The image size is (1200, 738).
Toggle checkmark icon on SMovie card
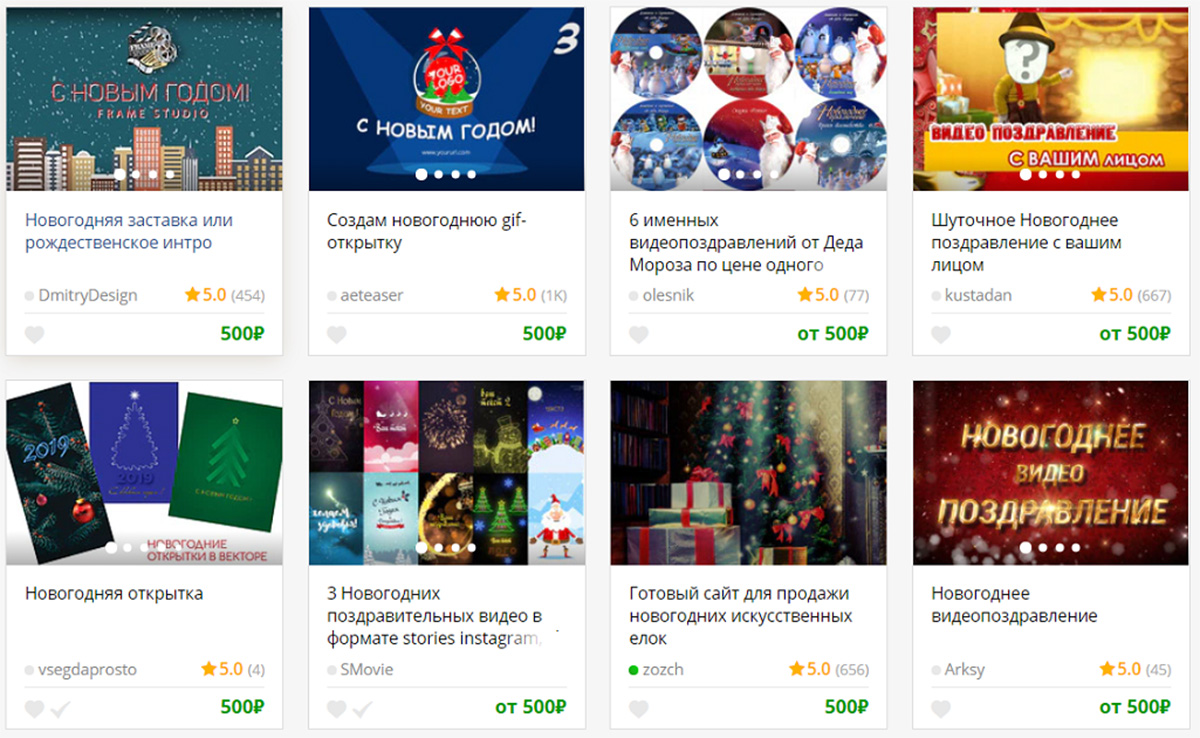(x=363, y=709)
